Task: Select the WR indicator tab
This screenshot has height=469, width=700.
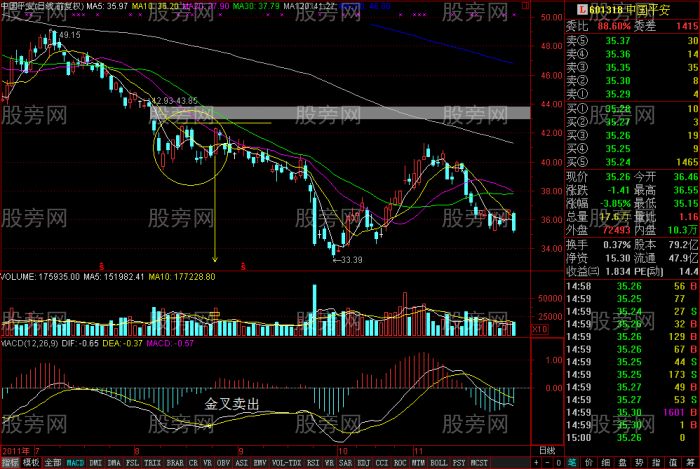Action: (329, 463)
